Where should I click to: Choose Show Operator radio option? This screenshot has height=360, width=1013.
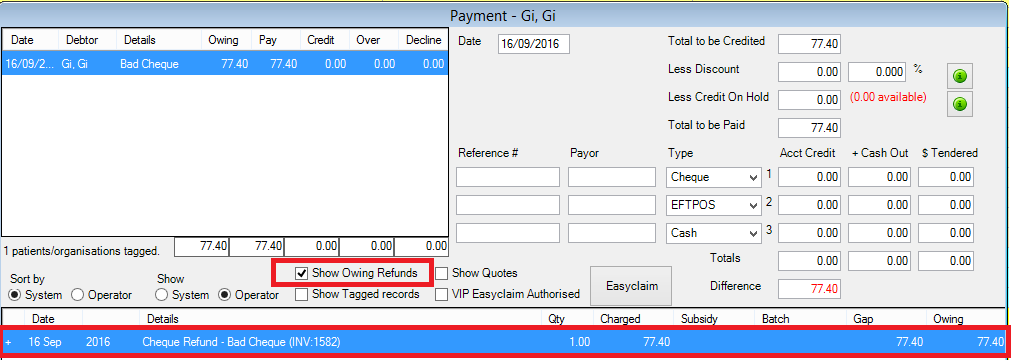pyautogui.click(x=224, y=295)
